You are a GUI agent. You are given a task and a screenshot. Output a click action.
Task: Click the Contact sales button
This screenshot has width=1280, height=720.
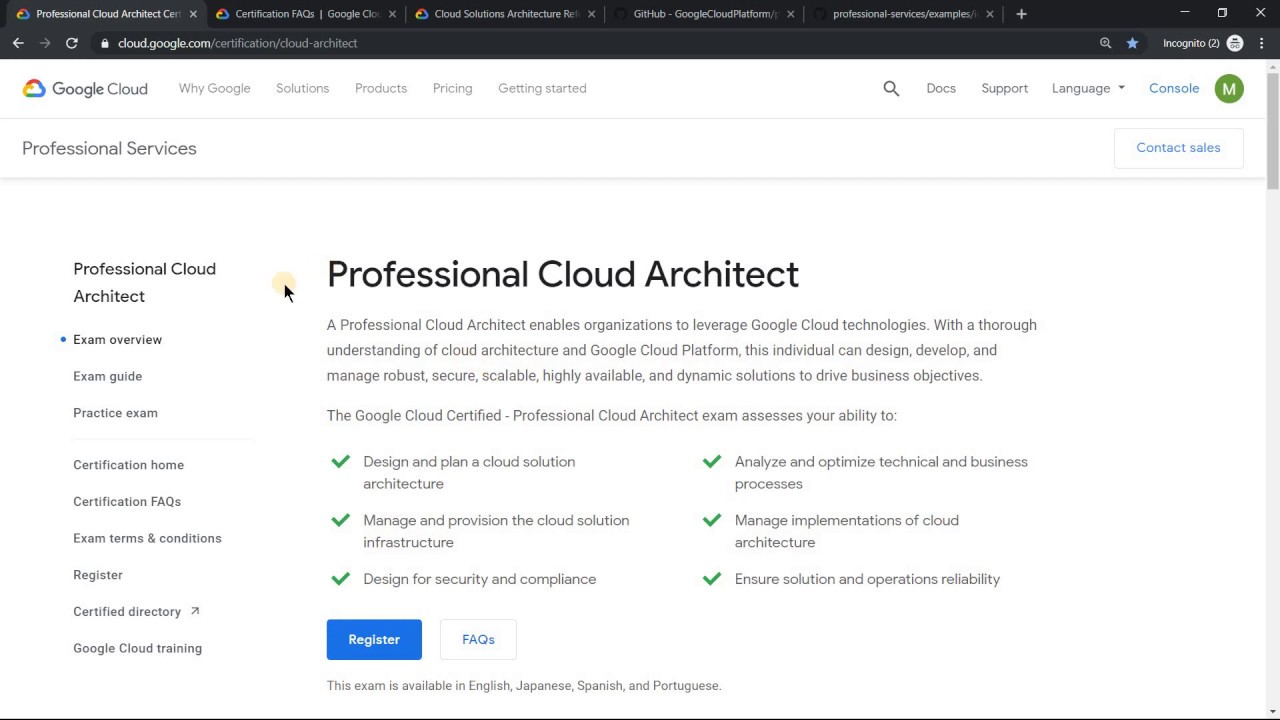(x=1178, y=148)
